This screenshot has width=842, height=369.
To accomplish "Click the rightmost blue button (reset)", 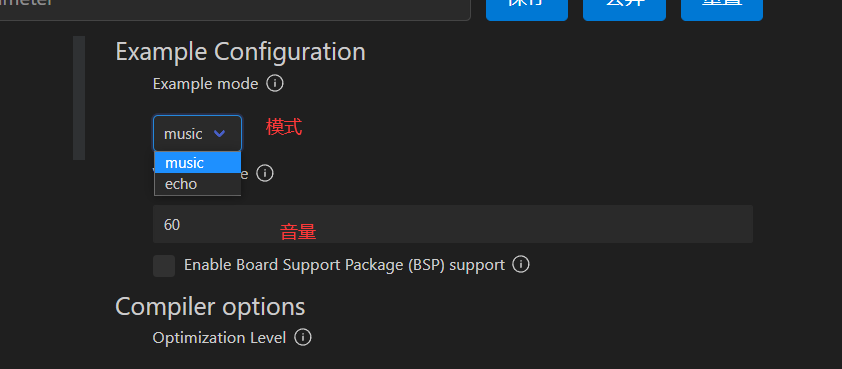I will tap(722, 8).
